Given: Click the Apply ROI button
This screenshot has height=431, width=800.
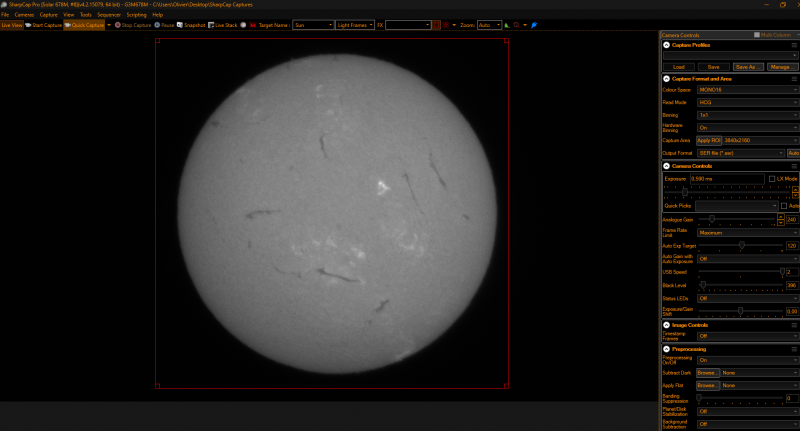Looking at the screenshot, I should click(x=709, y=140).
